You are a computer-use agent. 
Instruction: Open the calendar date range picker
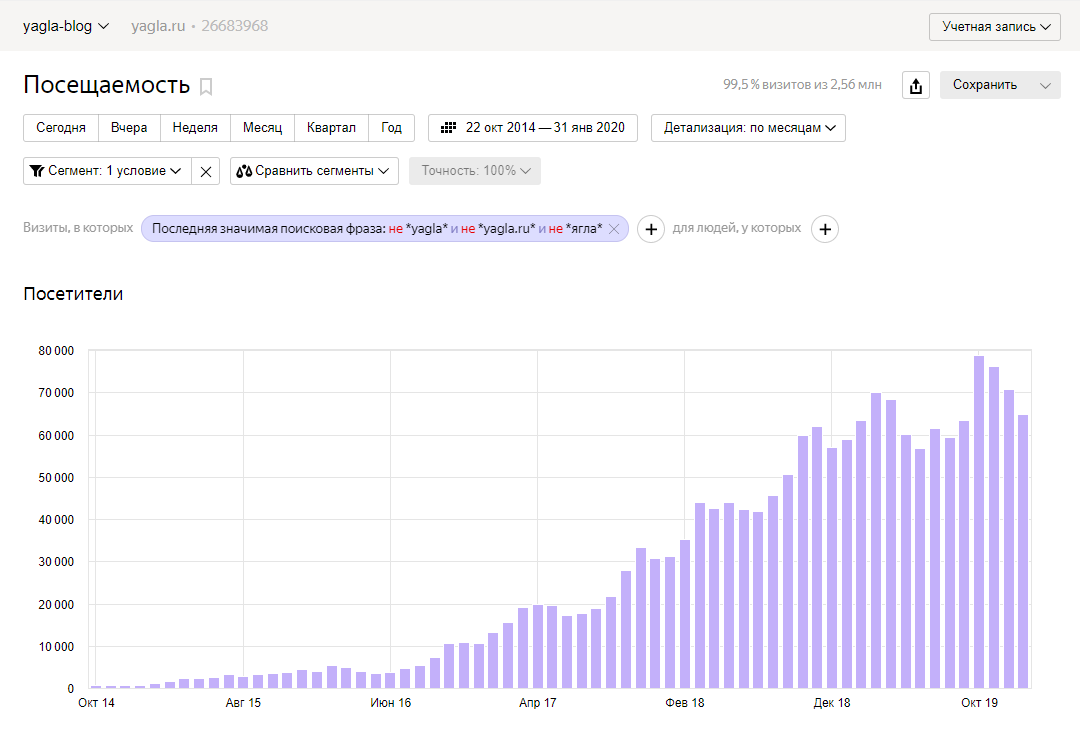[x=533, y=128]
